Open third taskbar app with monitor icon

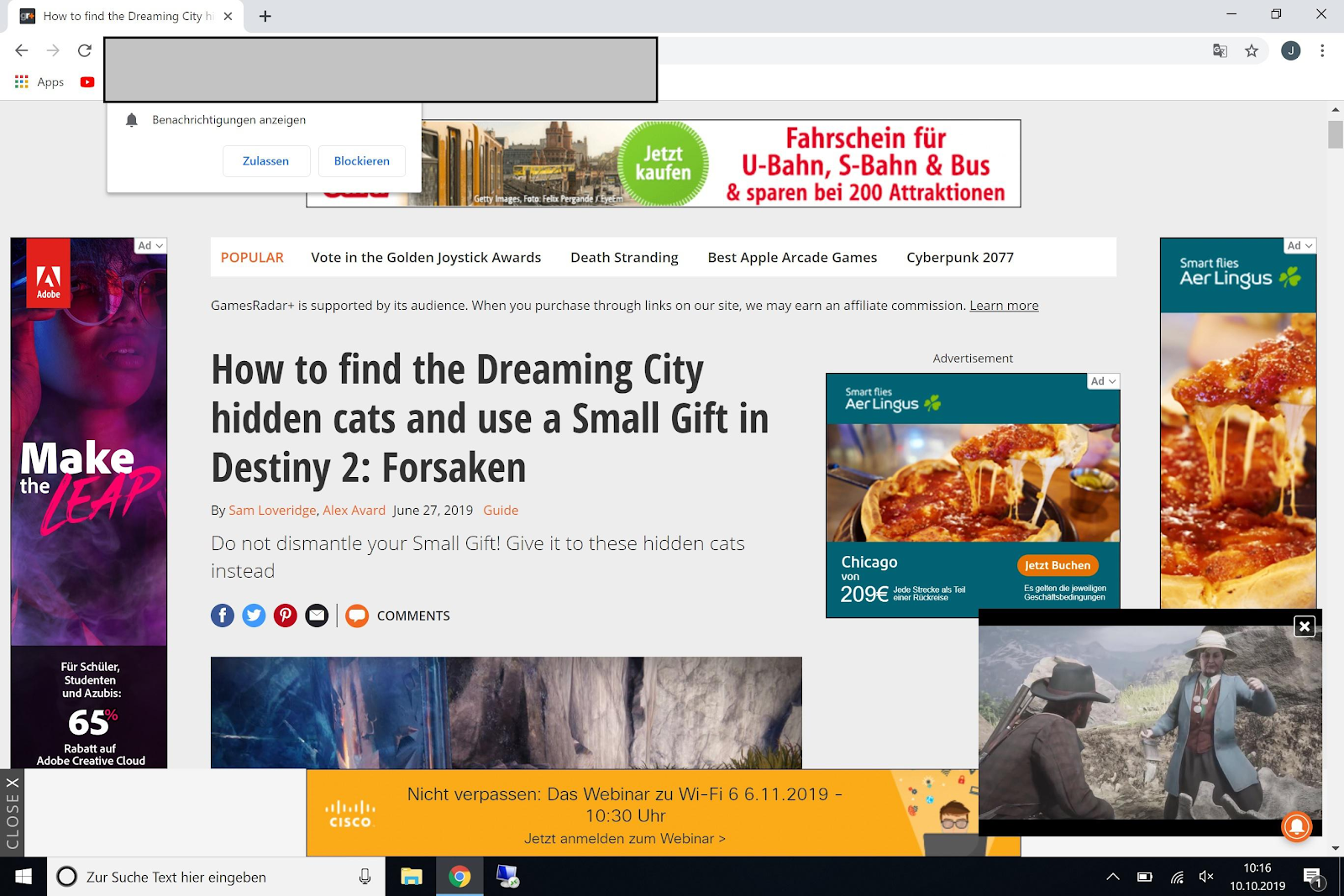point(508,877)
